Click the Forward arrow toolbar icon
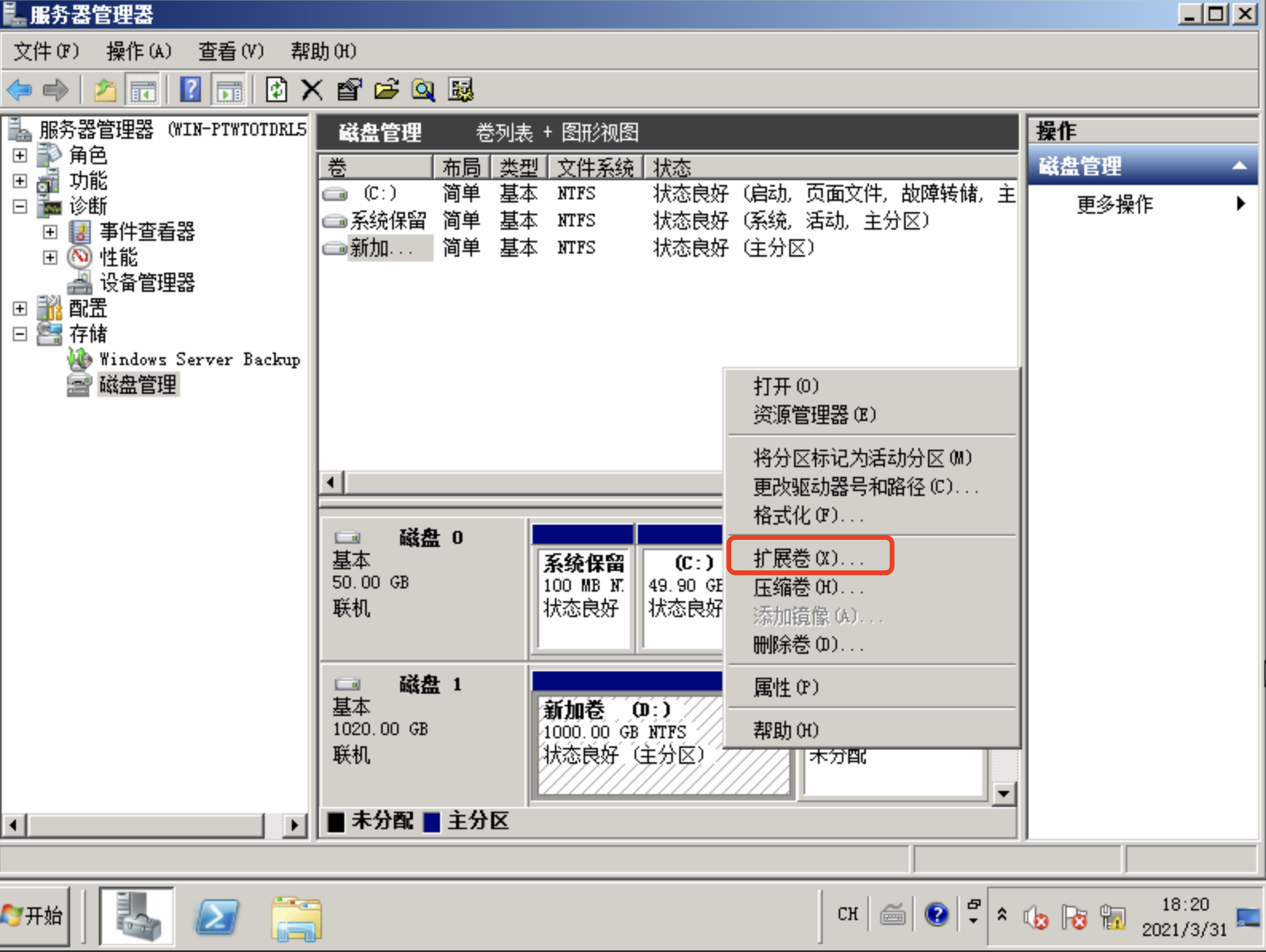Screen dimensions: 1266x952 click(x=56, y=90)
